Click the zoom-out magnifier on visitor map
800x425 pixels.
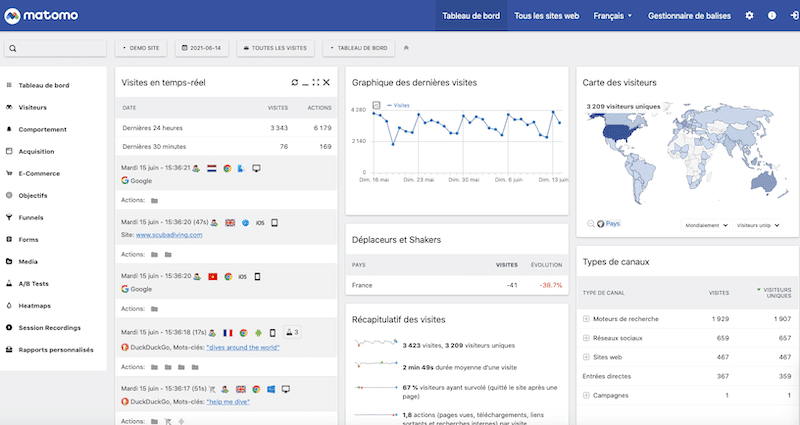(591, 224)
